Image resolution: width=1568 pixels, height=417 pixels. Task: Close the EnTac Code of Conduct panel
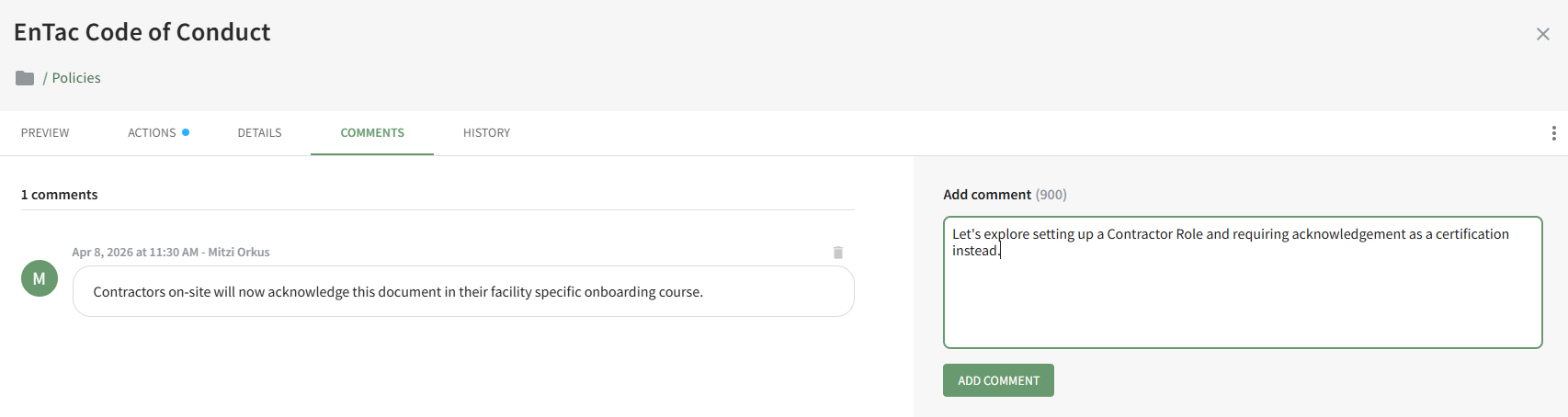[1542, 34]
